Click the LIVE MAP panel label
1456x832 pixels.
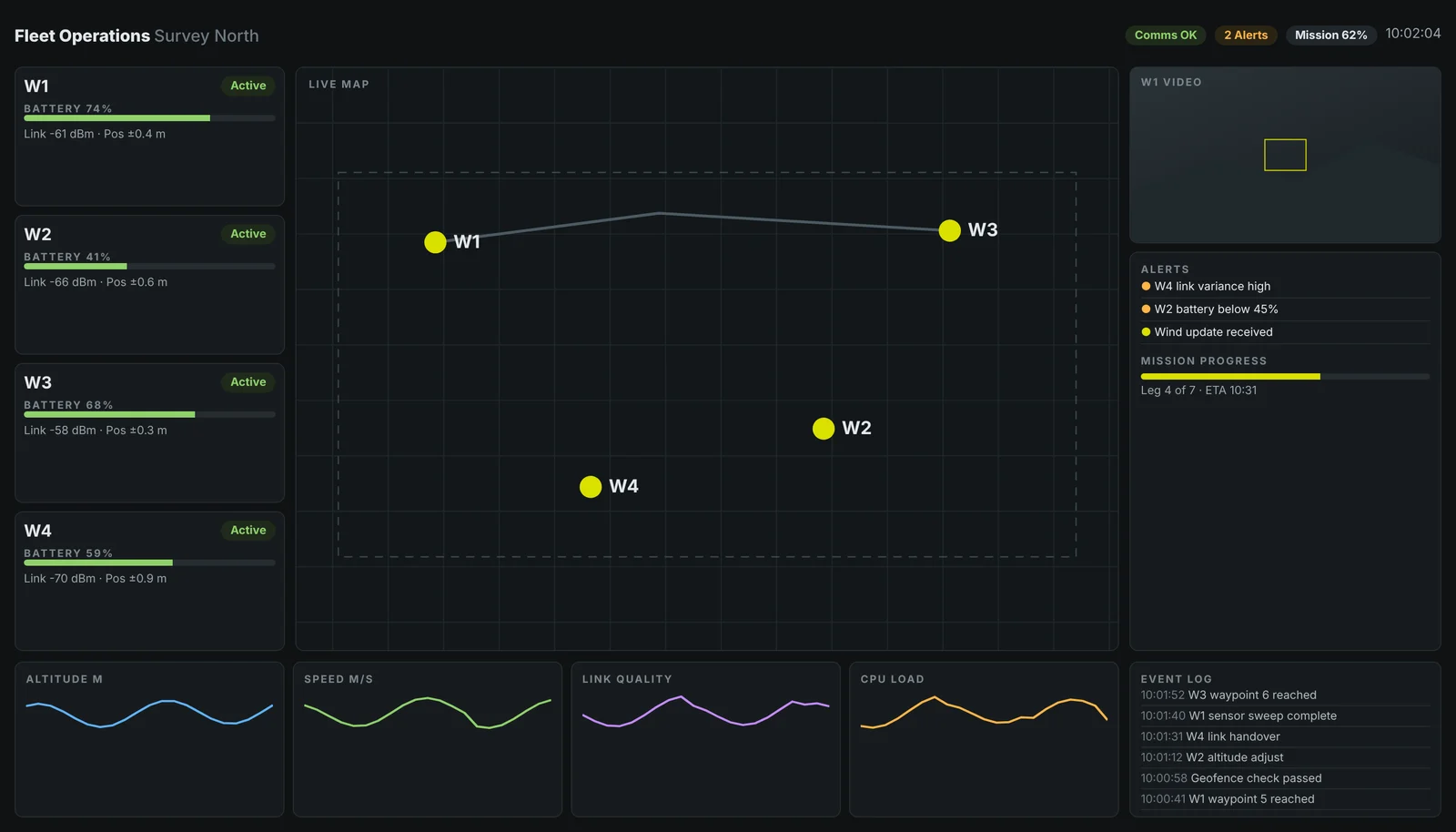click(x=339, y=85)
